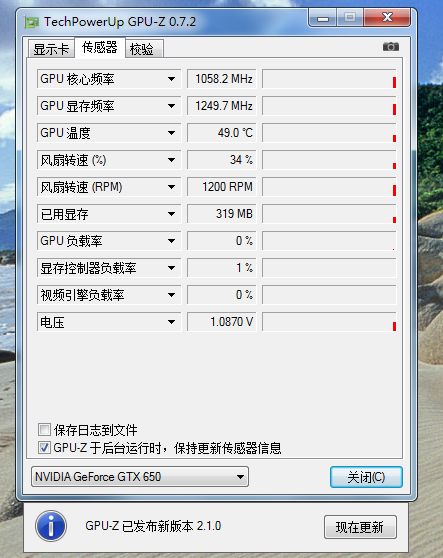Image resolution: width=443 pixels, height=558 pixels.
Task: Open NVIDIA GeForce GTX 650 selector
Action: (140, 477)
